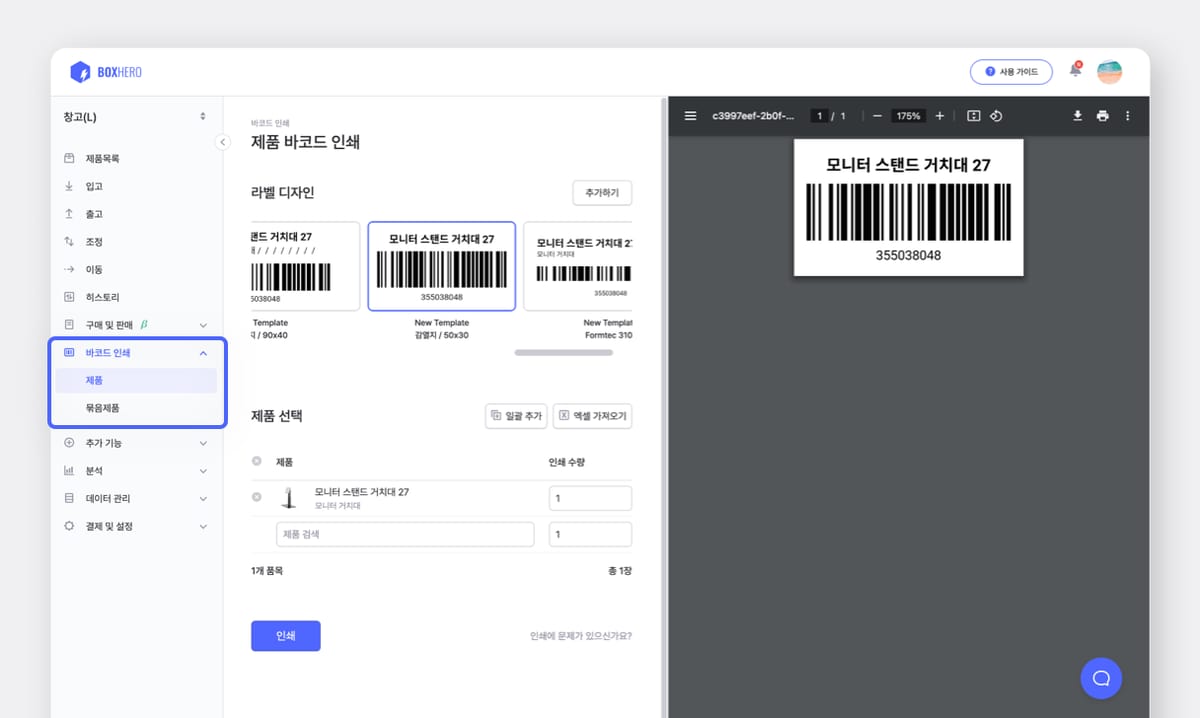This screenshot has height=718, width=1200.
Task: Click the 제품 검색 search field
Action: coord(405,534)
